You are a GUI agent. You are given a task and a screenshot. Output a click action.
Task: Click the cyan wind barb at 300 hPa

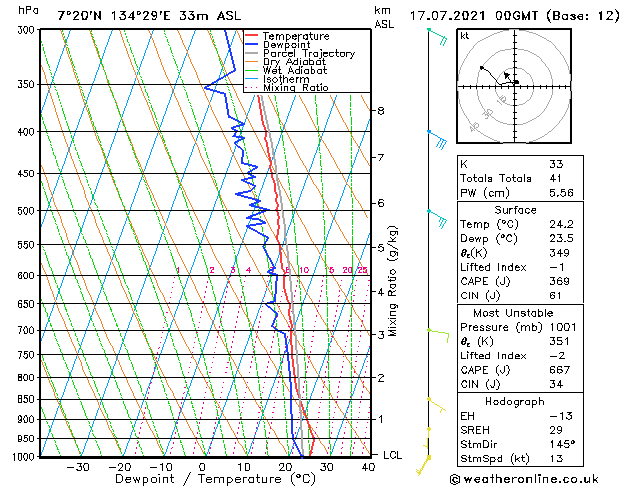(438, 36)
